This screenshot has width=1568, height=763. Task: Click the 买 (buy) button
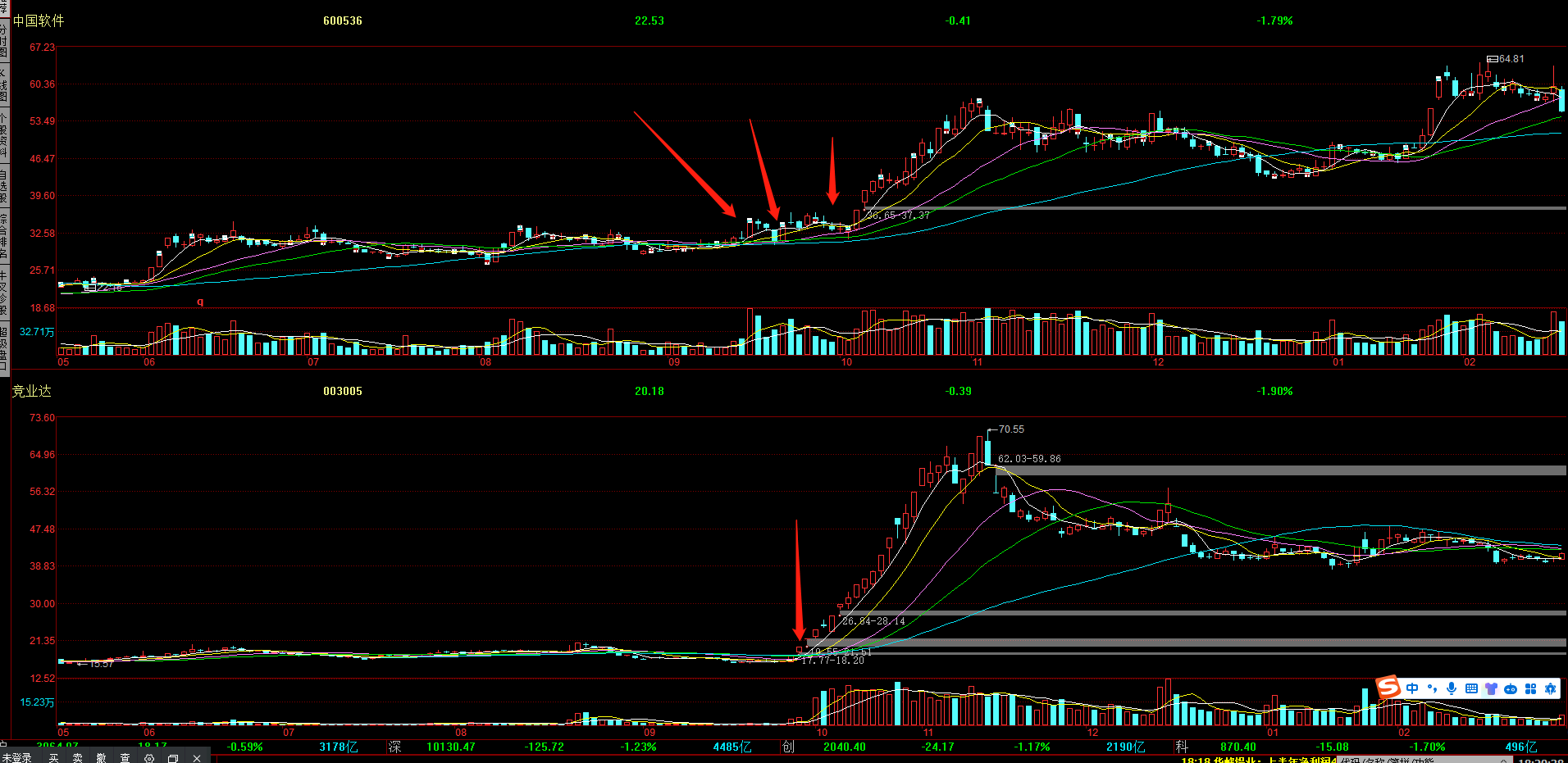pos(54,758)
